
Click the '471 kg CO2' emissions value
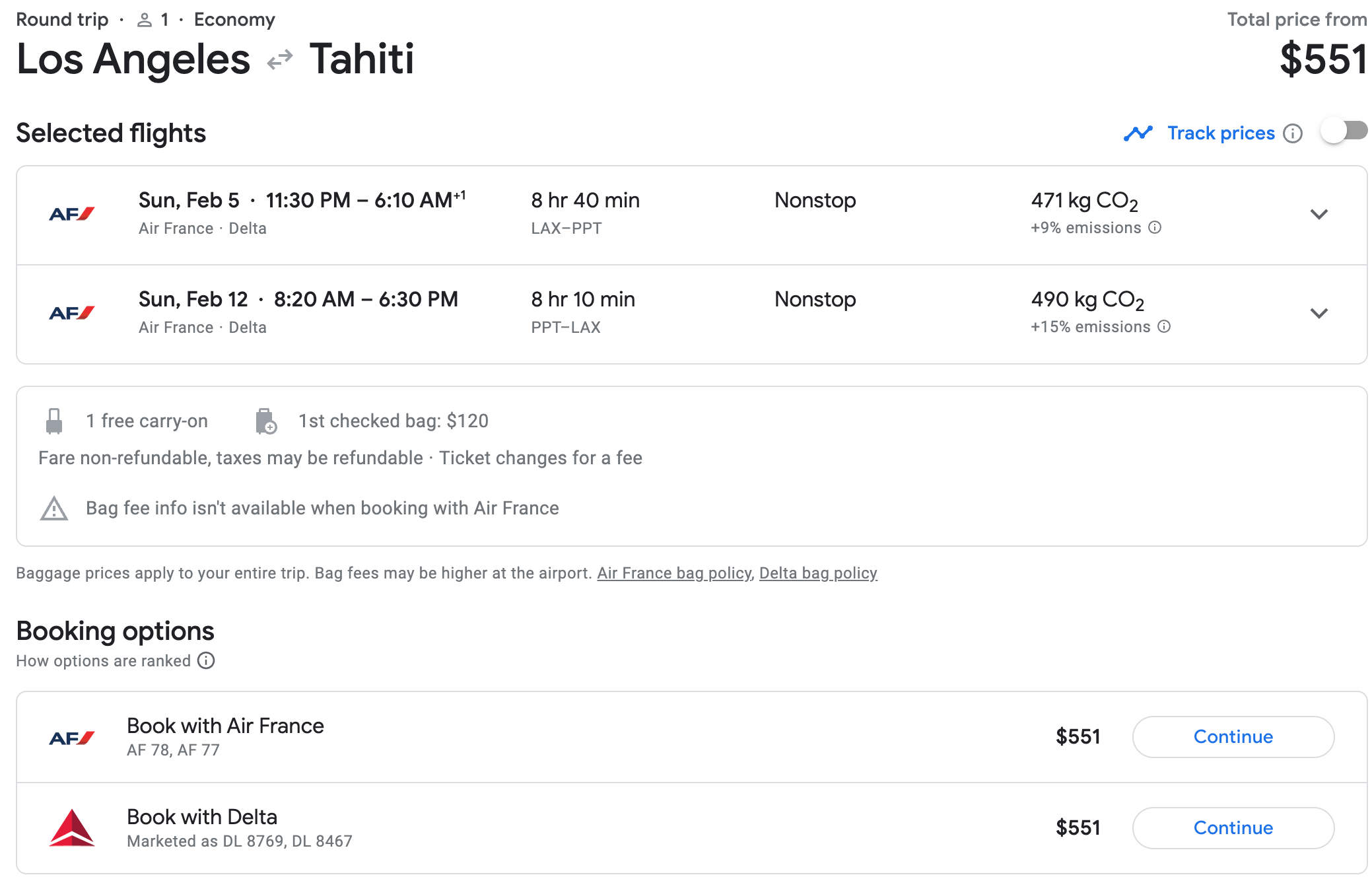[1085, 201]
